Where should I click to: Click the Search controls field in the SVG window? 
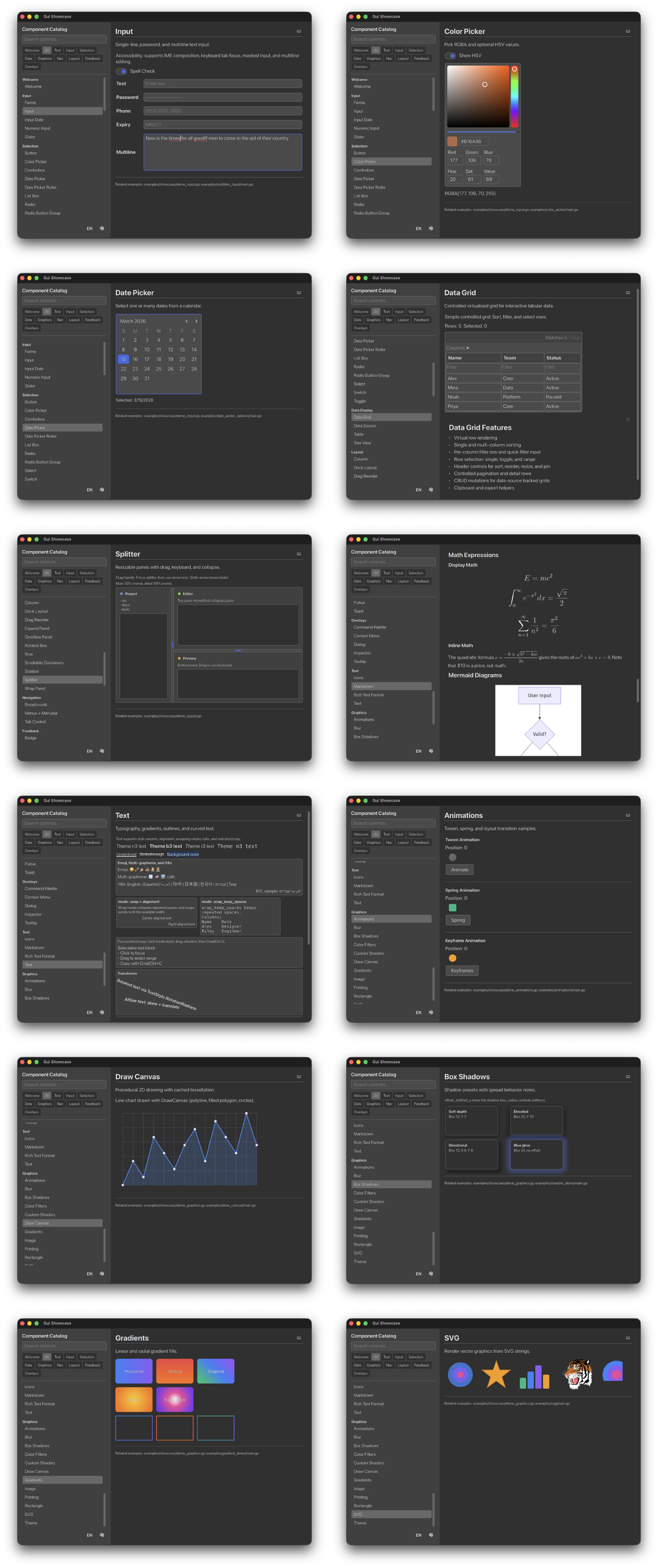[x=393, y=1346]
